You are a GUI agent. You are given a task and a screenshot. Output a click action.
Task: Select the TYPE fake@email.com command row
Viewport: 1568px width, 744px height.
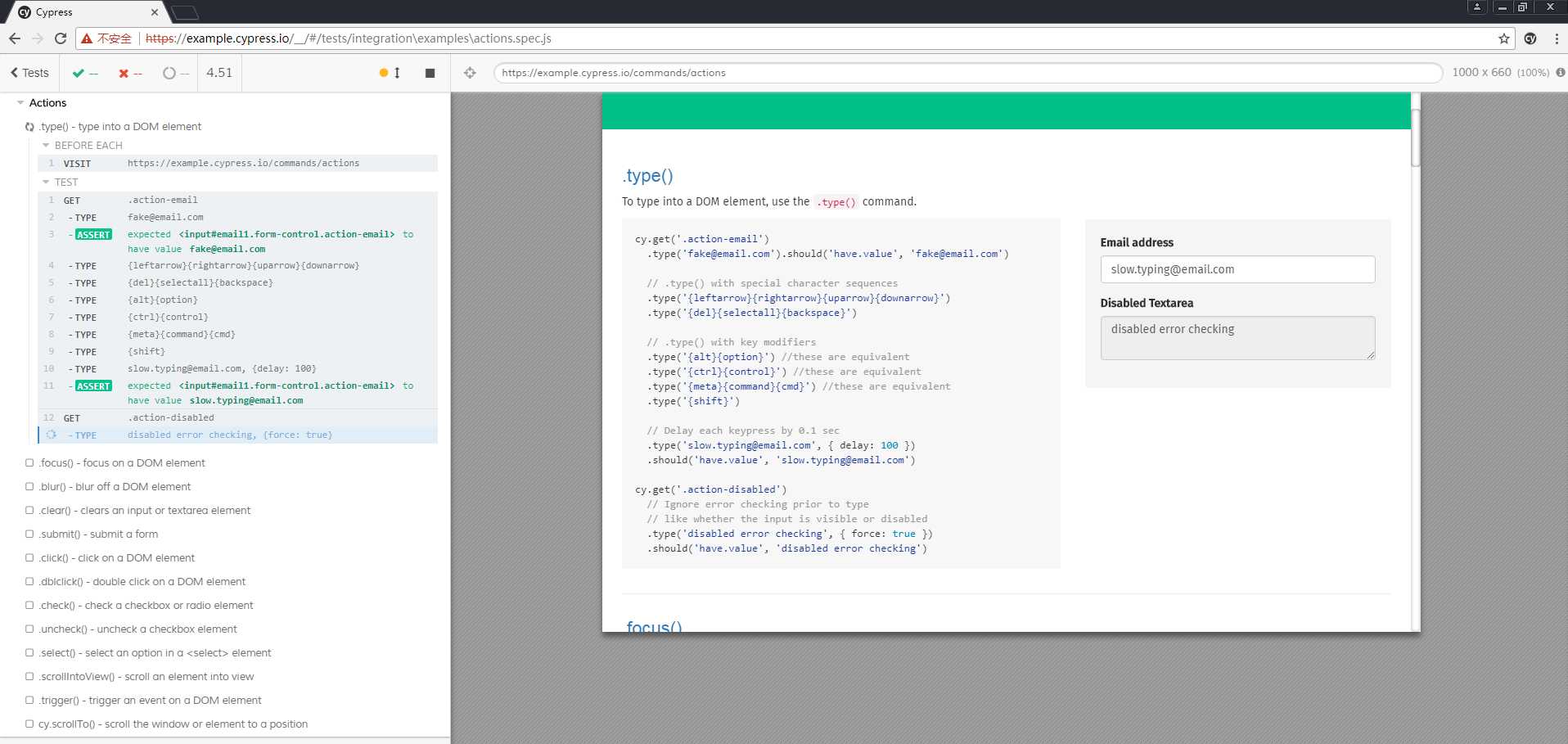(x=237, y=217)
